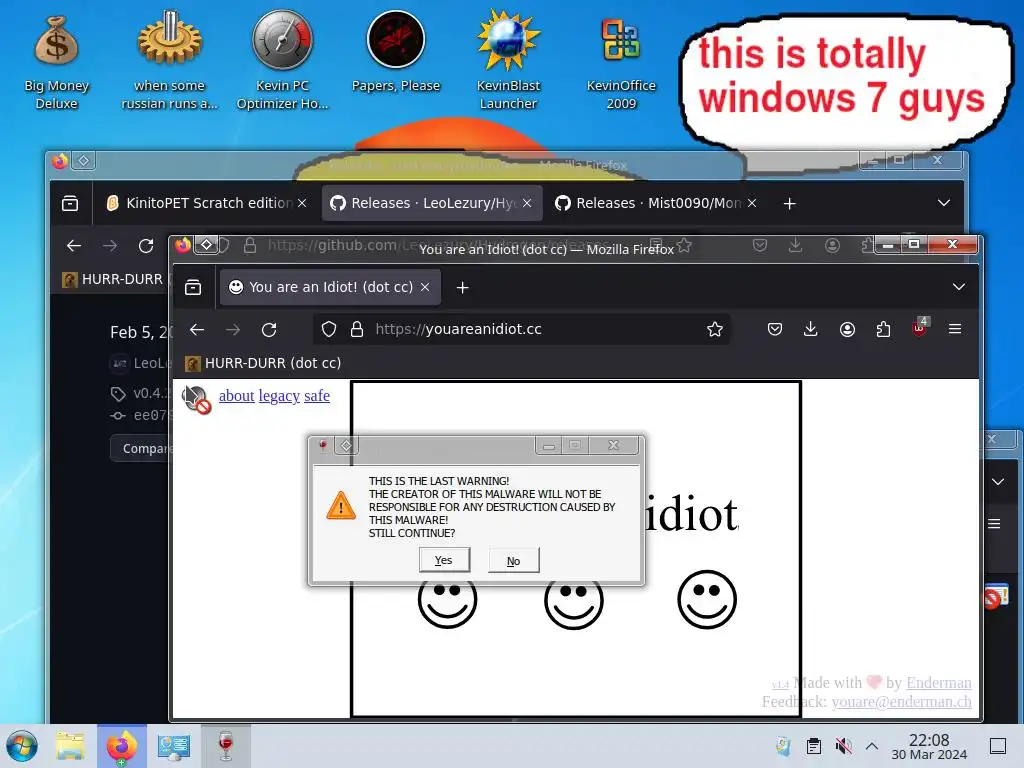Viewport: 1024px width, 768px height.
Task: Bookmark youareanidiot.cc with the star icon
Action: (x=714, y=329)
